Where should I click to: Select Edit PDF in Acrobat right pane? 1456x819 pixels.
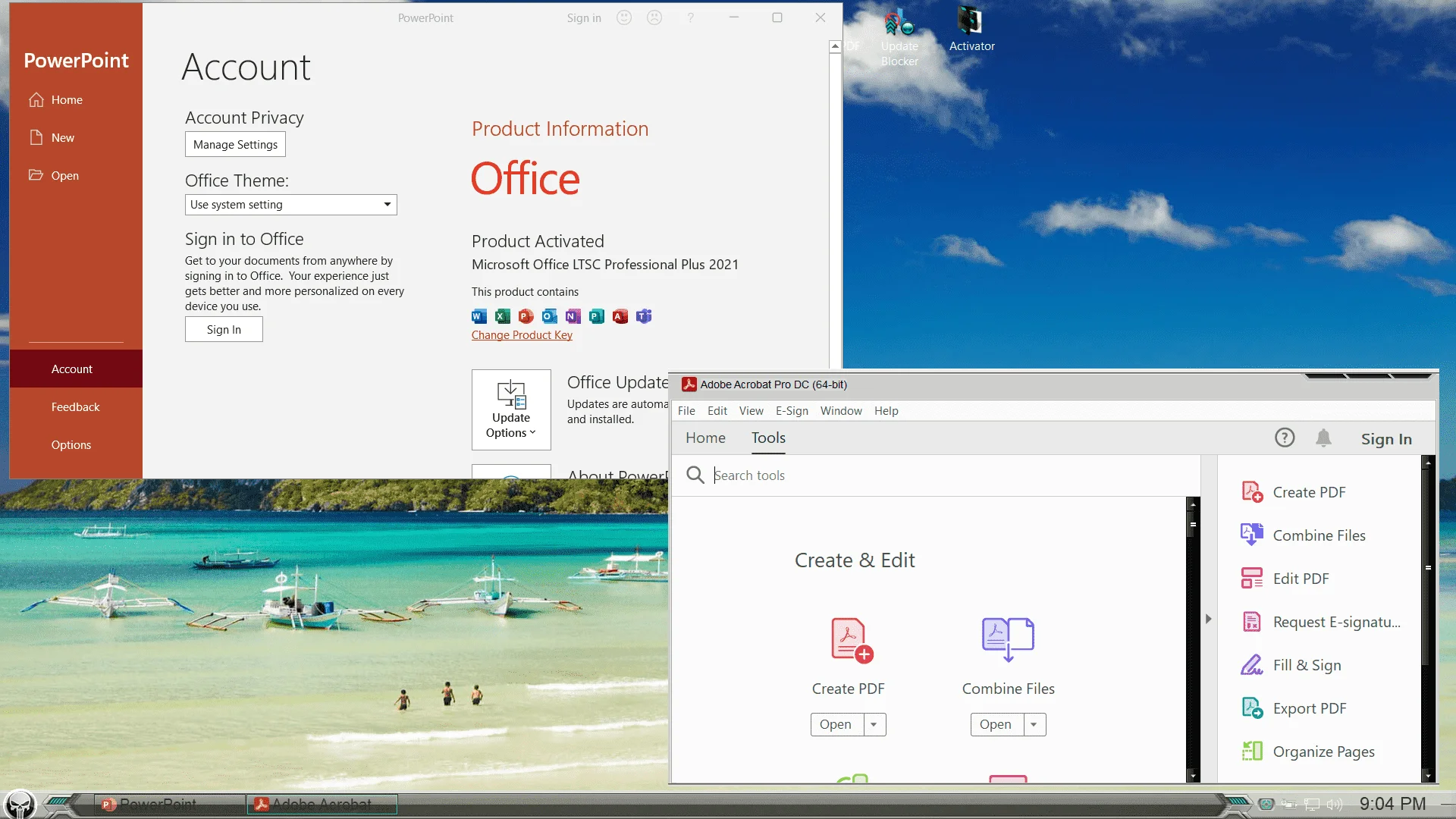[1285, 579]
